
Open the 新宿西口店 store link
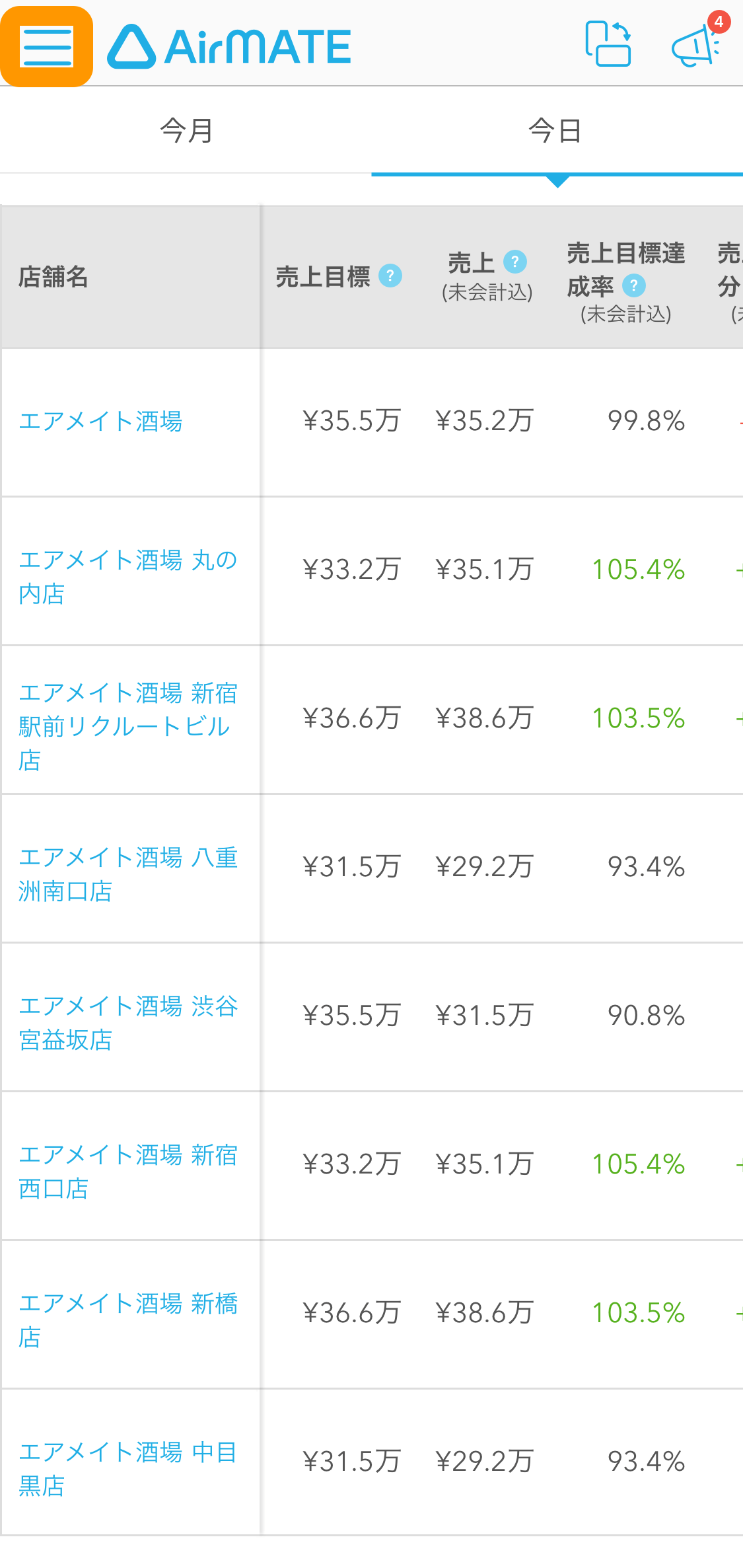tap(128, 1172)
